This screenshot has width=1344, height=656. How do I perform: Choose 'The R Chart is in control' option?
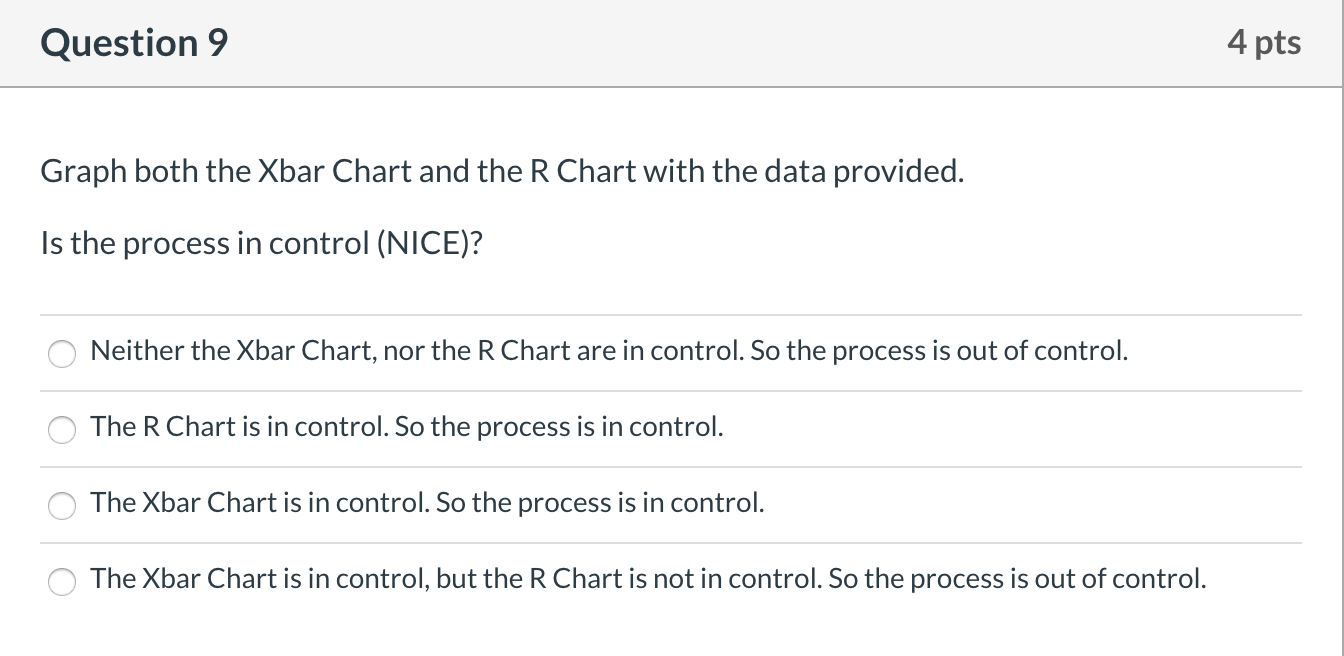coord(61,429)
